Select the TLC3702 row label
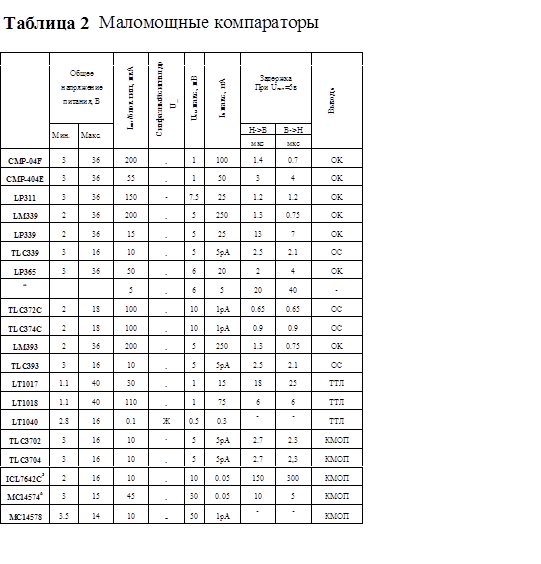Viewport: 541px width, 564px height. click(25, 441)
